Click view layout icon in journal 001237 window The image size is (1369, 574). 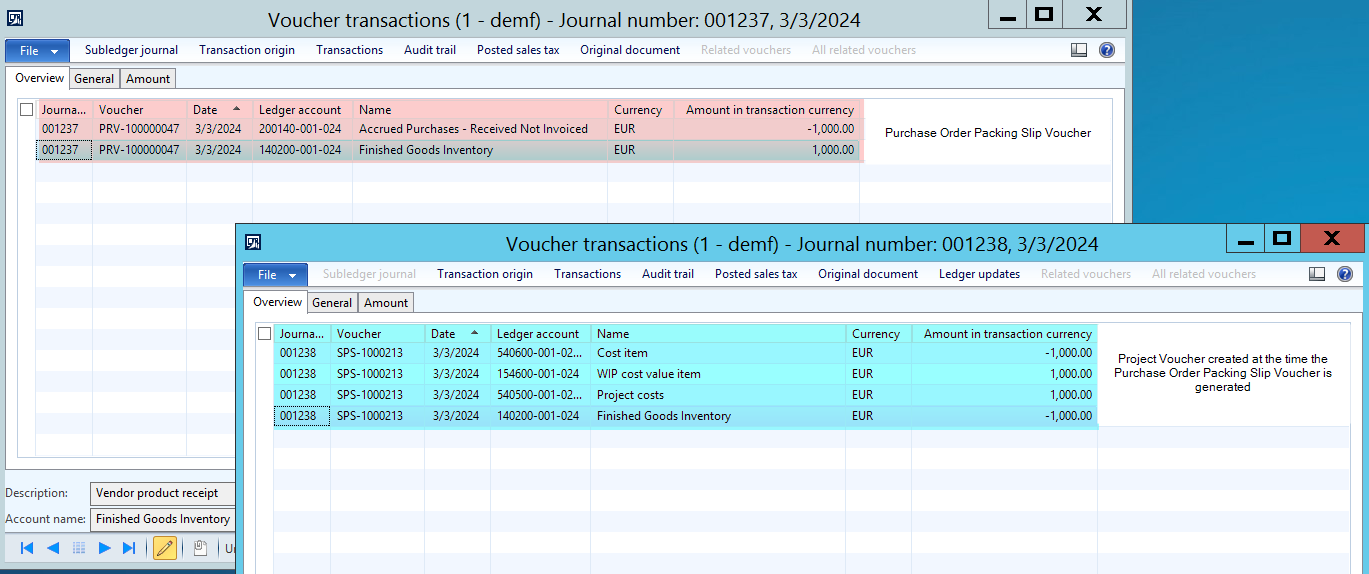(1079, 50)
